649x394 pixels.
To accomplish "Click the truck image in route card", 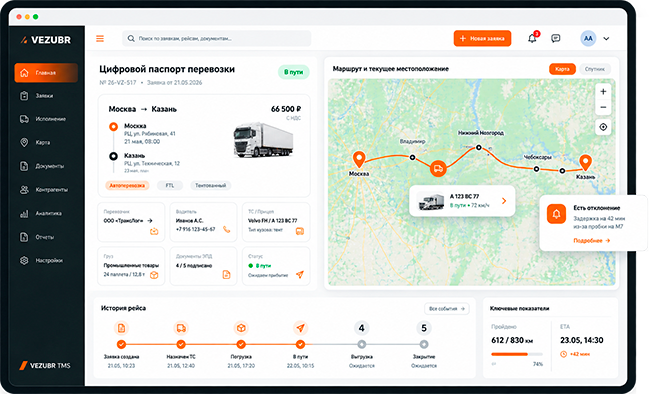I will pyautogui.click(x=263, y=140).
